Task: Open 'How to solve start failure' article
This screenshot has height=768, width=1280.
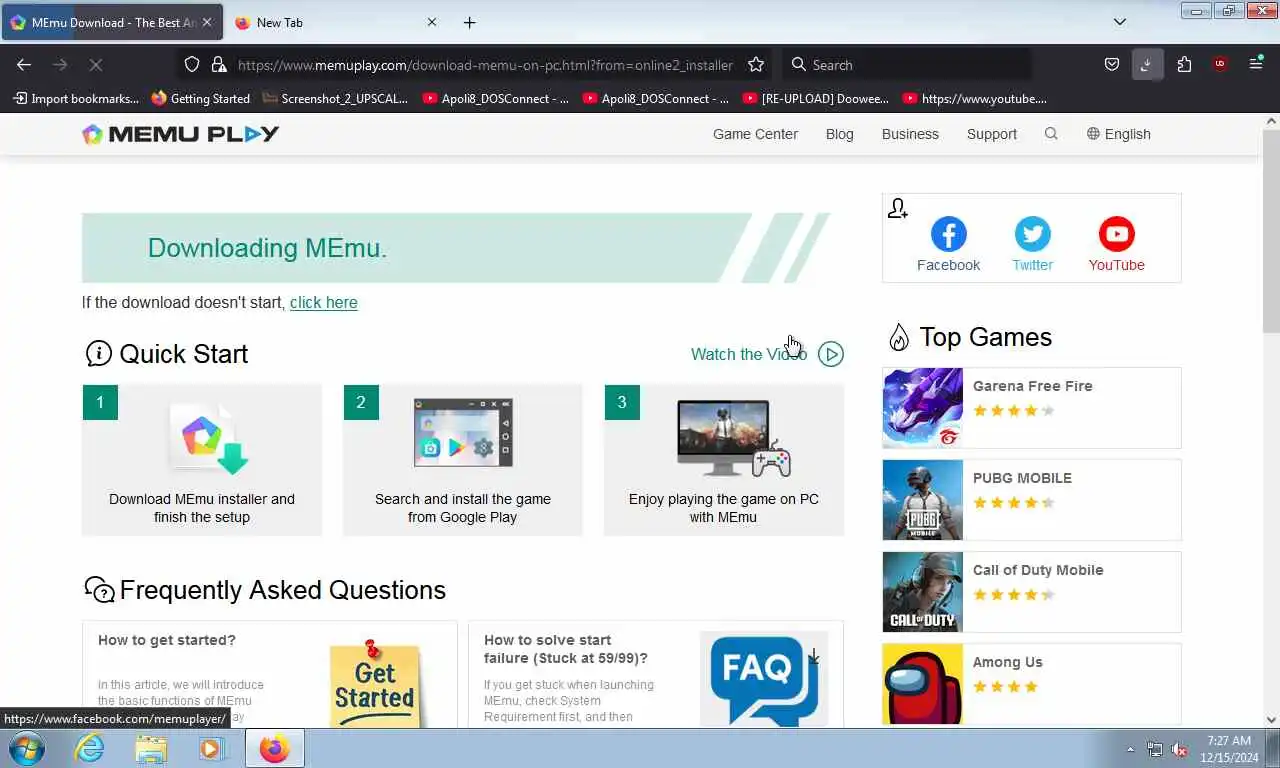Action: tap(566, 649)
